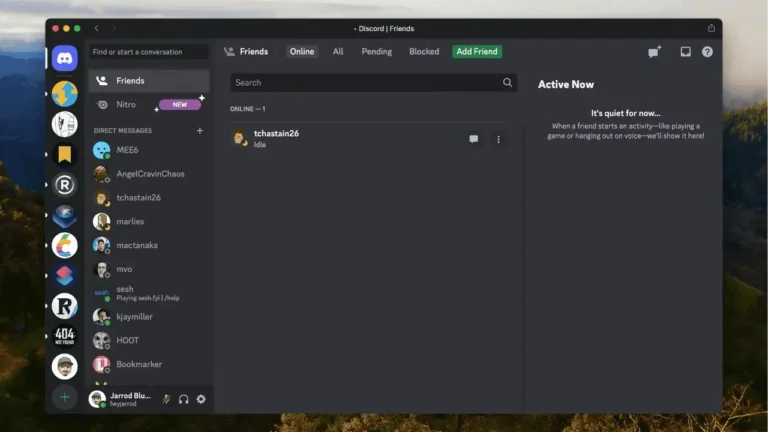Open more options dots for tchastain26

coord(499,139)
